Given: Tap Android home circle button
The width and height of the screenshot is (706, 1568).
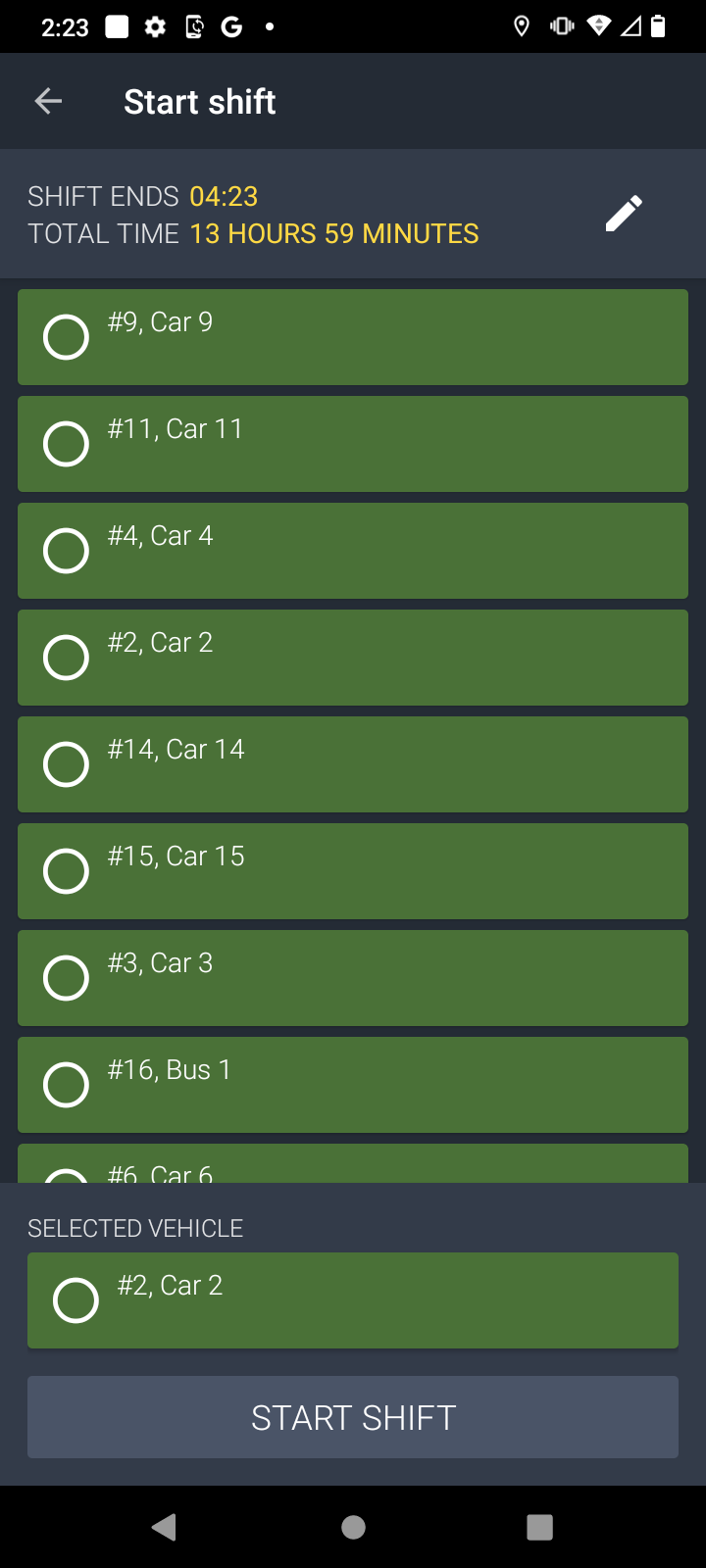Looking at the screenshot, I should [353, 1527].
